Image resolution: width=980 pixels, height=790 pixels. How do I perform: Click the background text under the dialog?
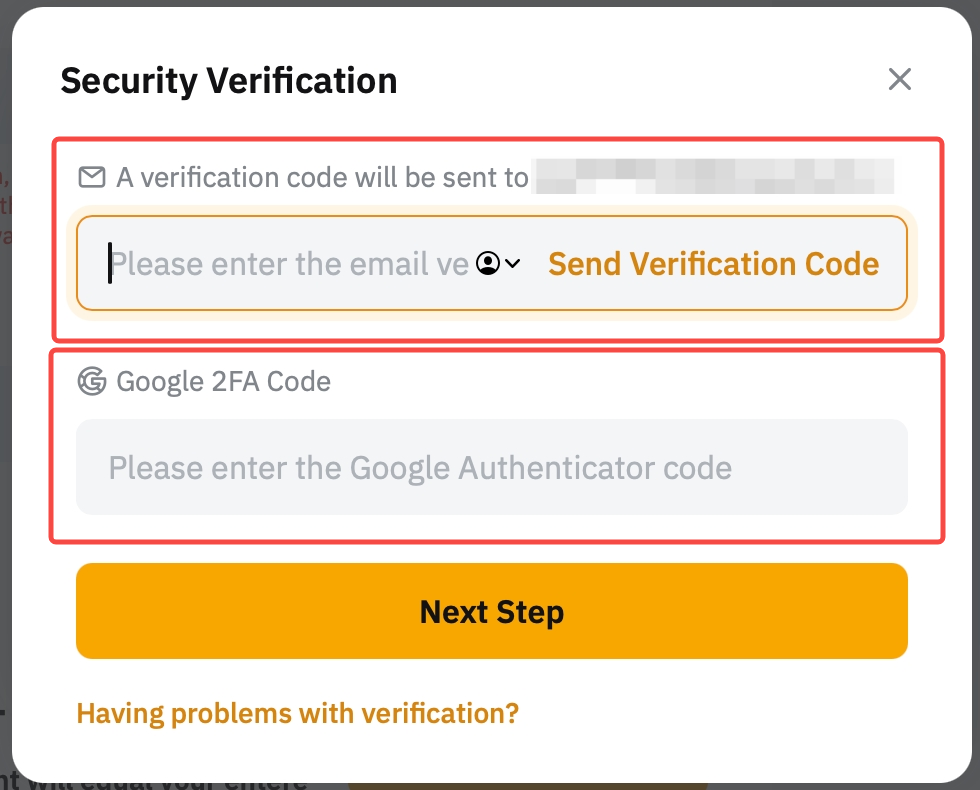(150, 782)
